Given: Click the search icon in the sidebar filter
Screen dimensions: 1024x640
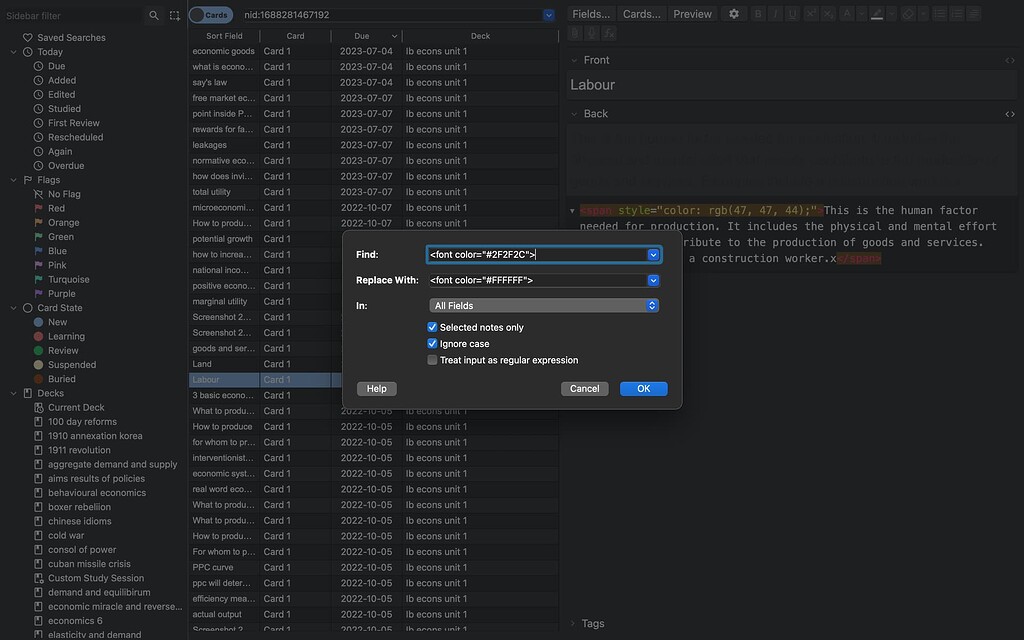Looking at the screenshot, I should tap(153, 14).
